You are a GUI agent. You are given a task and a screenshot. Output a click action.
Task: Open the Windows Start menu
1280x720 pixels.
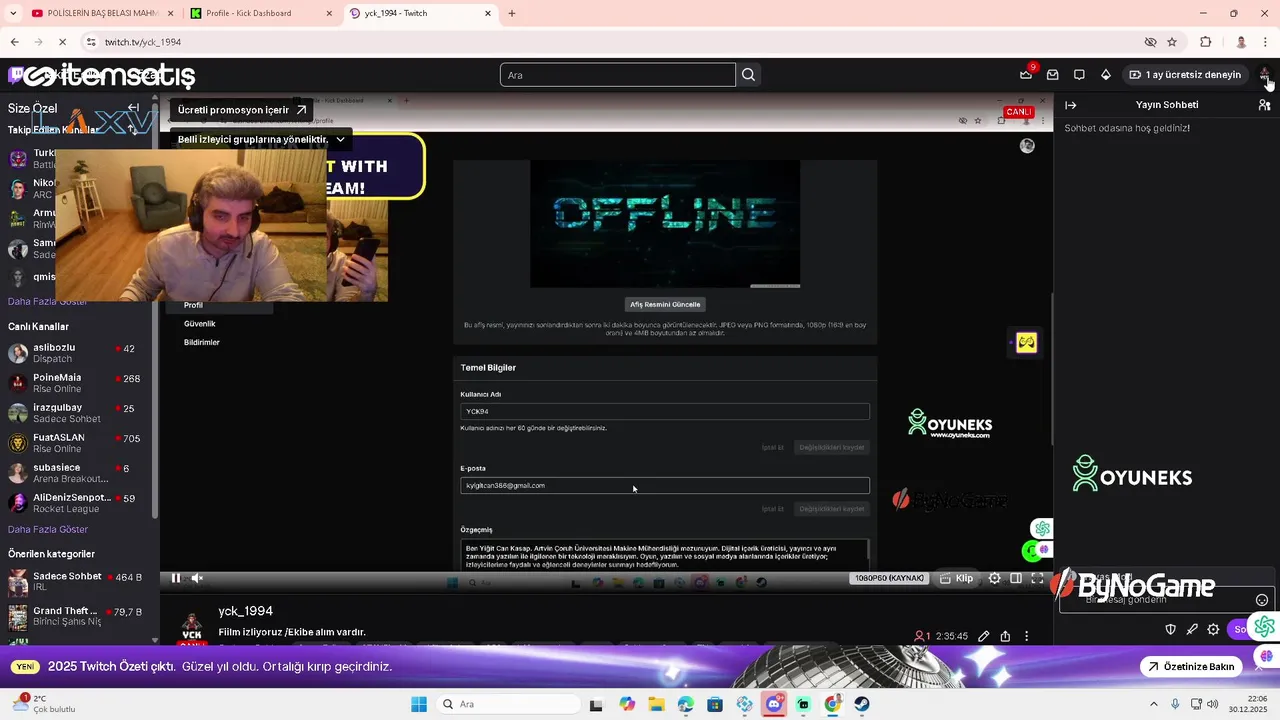419,704
